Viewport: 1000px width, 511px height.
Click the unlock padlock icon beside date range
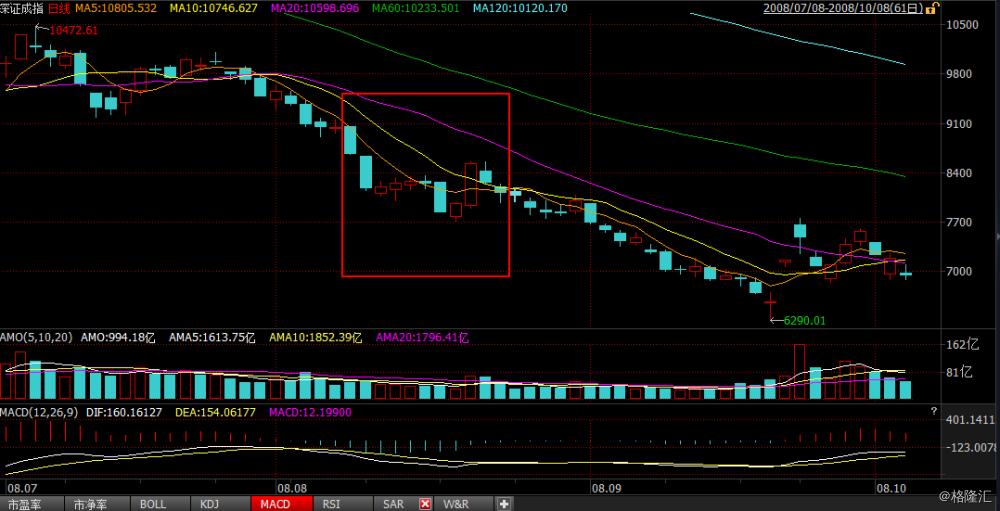(x=932, y=8)
